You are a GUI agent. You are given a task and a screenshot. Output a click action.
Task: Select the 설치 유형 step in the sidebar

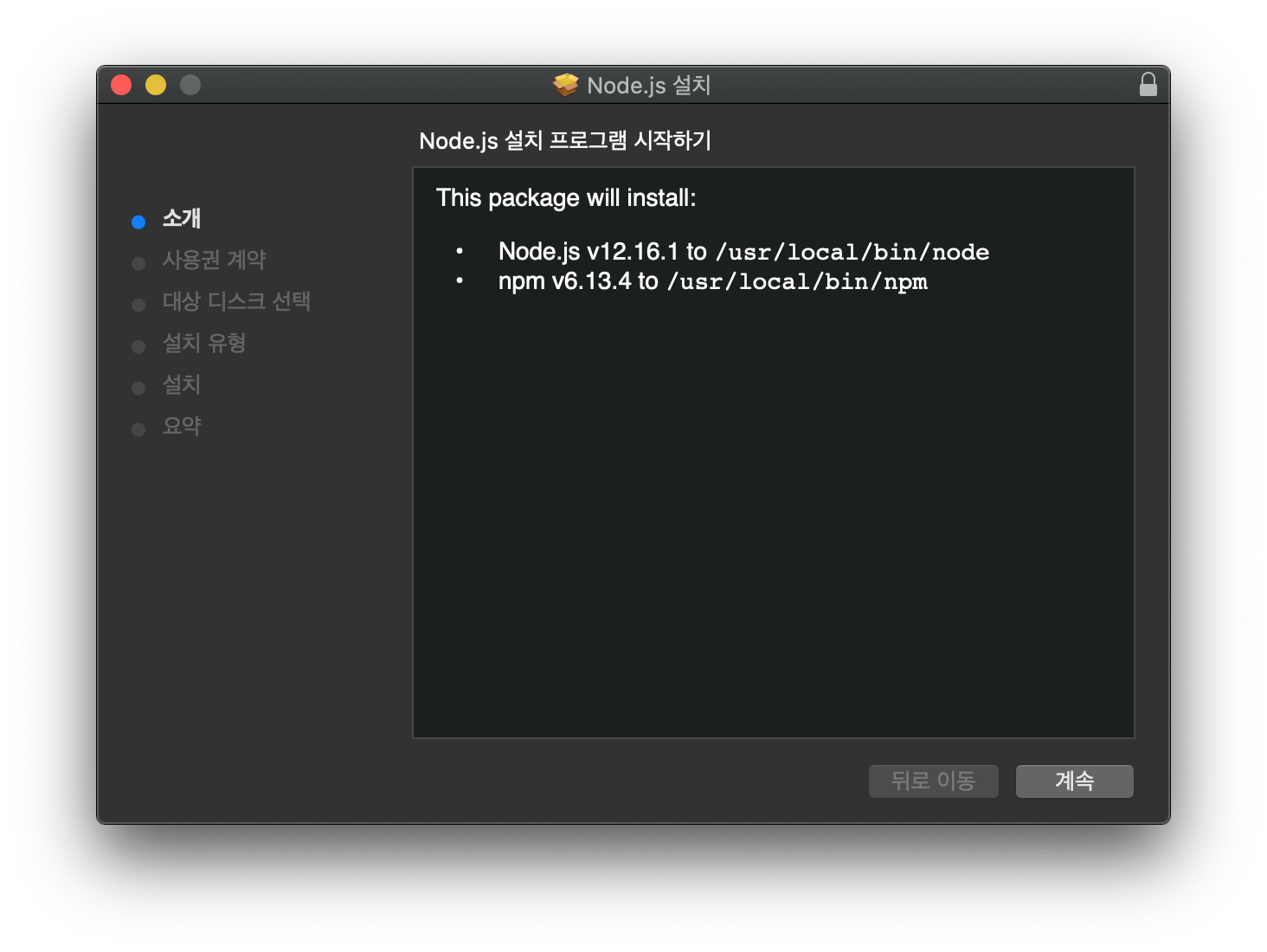(x=204, y=343)
